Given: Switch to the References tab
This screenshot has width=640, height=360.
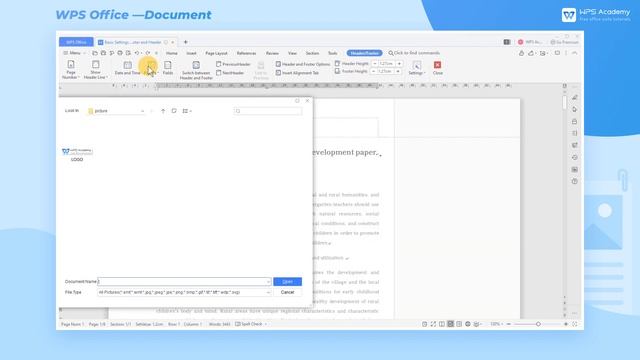Looking at the screenshot, I should coord(246,53).
